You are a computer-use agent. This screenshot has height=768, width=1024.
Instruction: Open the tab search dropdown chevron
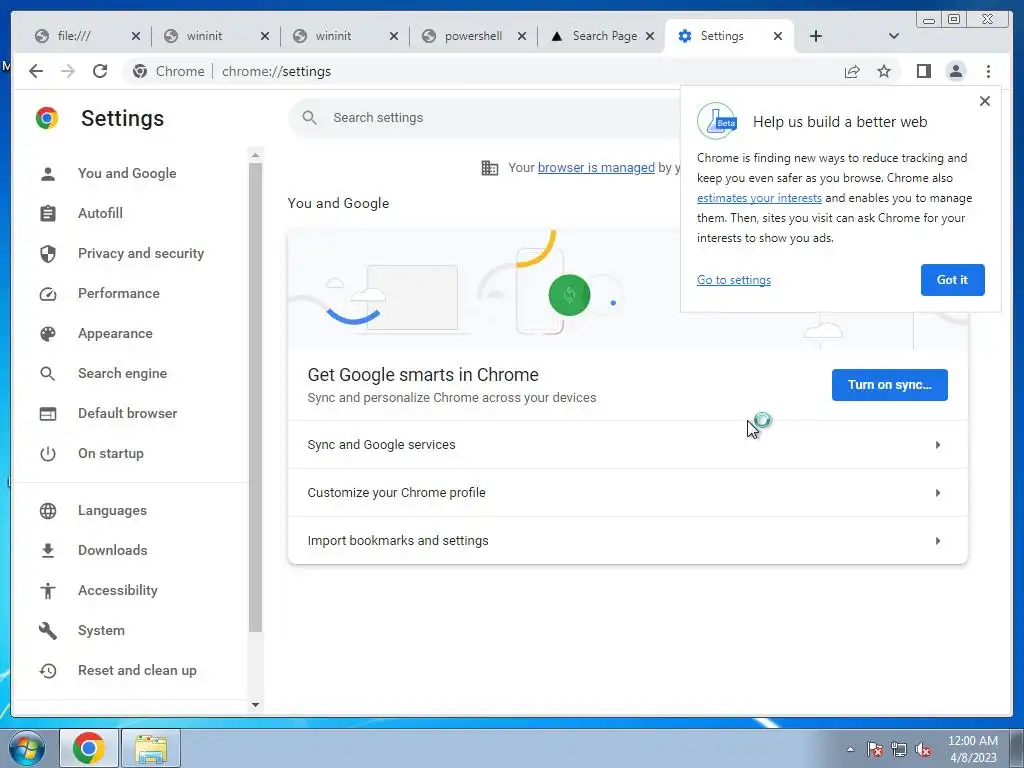[894, 36]
